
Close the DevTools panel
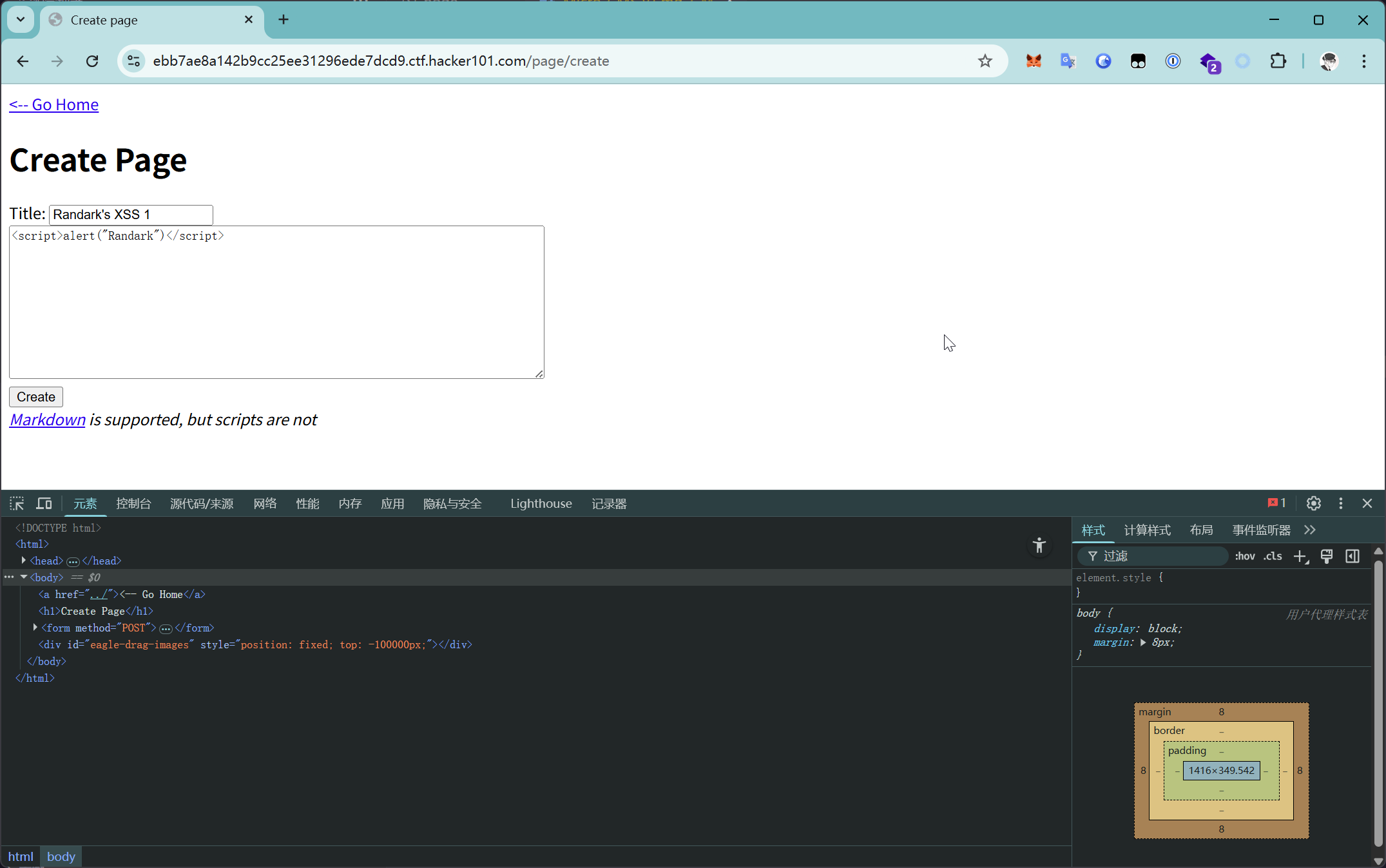point(1367,503)
